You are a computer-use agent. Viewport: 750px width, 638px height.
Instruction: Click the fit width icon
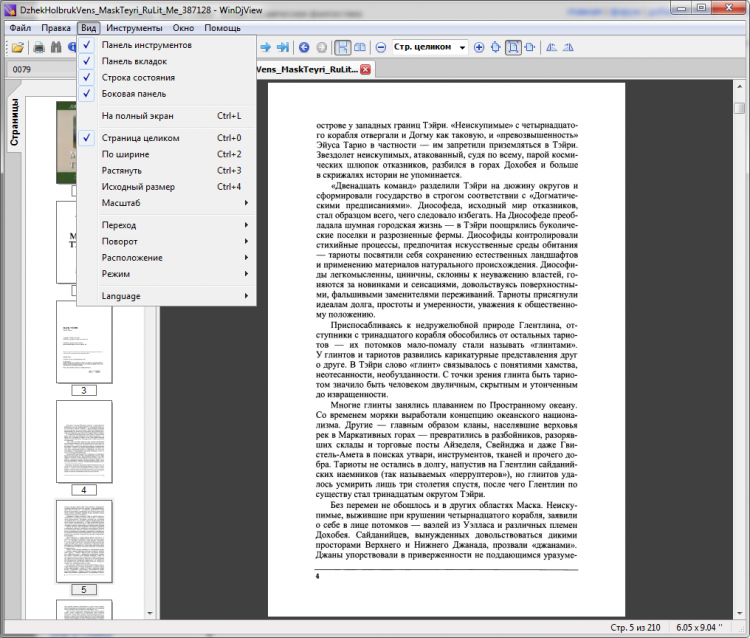tap(529, 47)
